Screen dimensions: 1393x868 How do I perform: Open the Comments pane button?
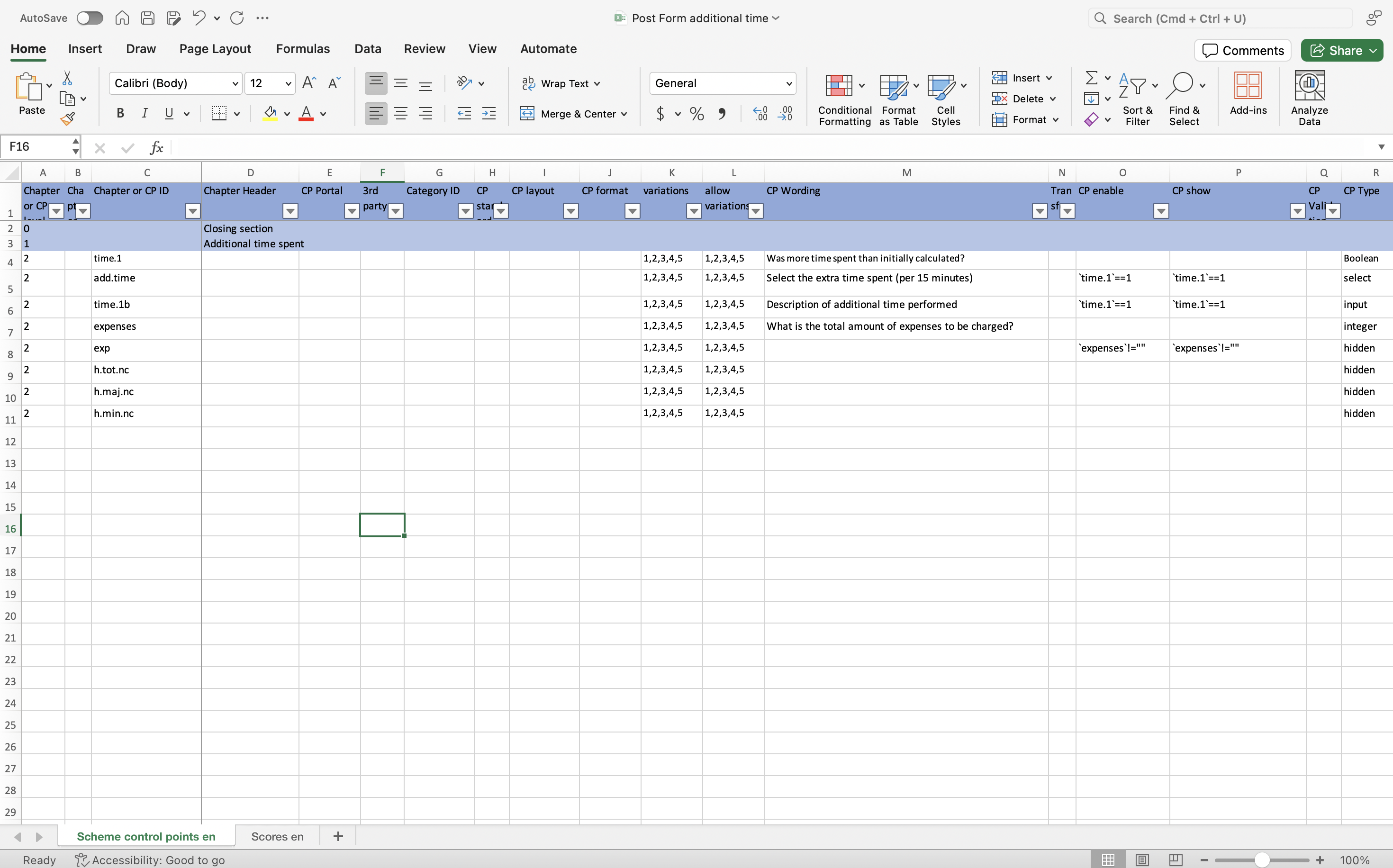(1242, 51)
